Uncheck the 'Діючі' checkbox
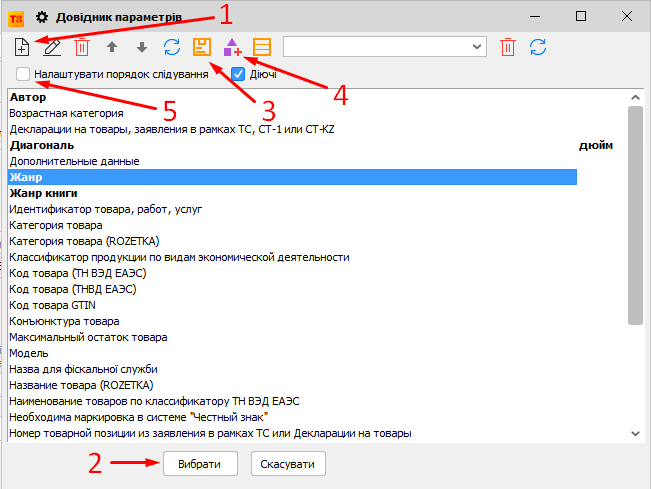This screenshot has height=489, width=651. coord(238,74)
